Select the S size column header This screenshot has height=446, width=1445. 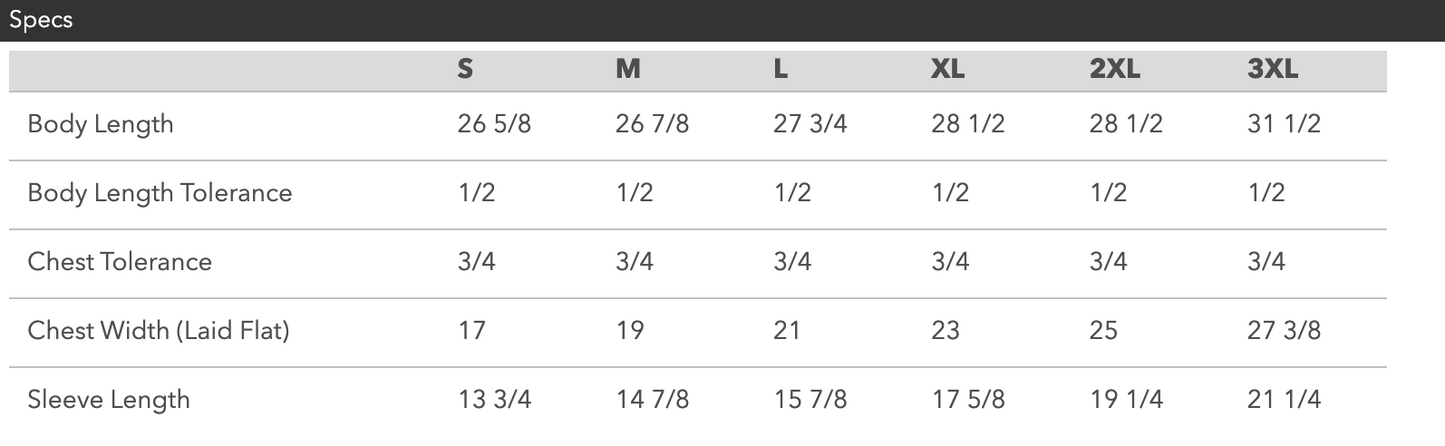pos(465,69)
